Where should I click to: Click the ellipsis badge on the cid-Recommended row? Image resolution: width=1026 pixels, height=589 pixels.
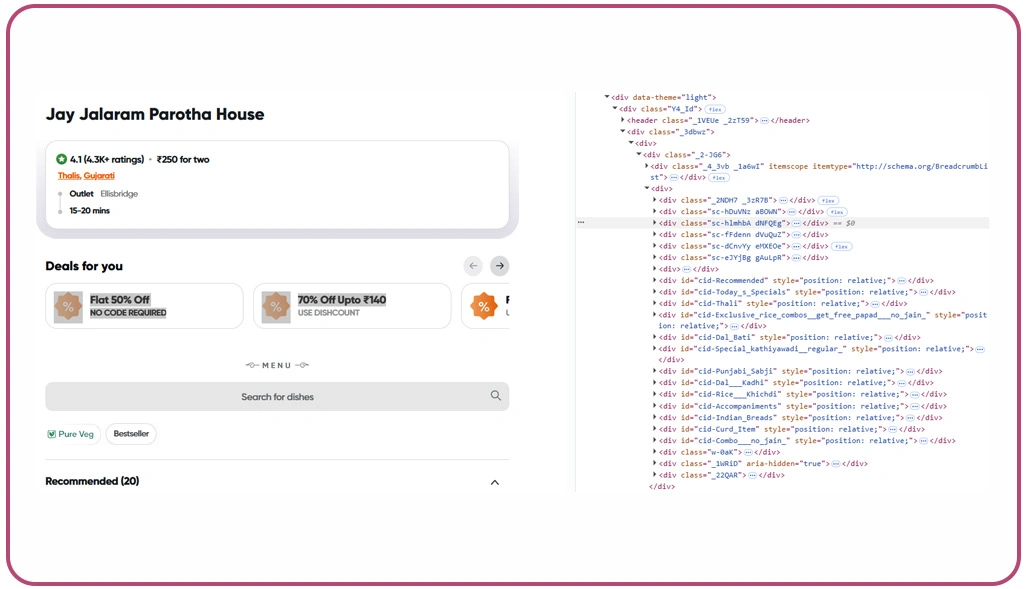point(902,280)
